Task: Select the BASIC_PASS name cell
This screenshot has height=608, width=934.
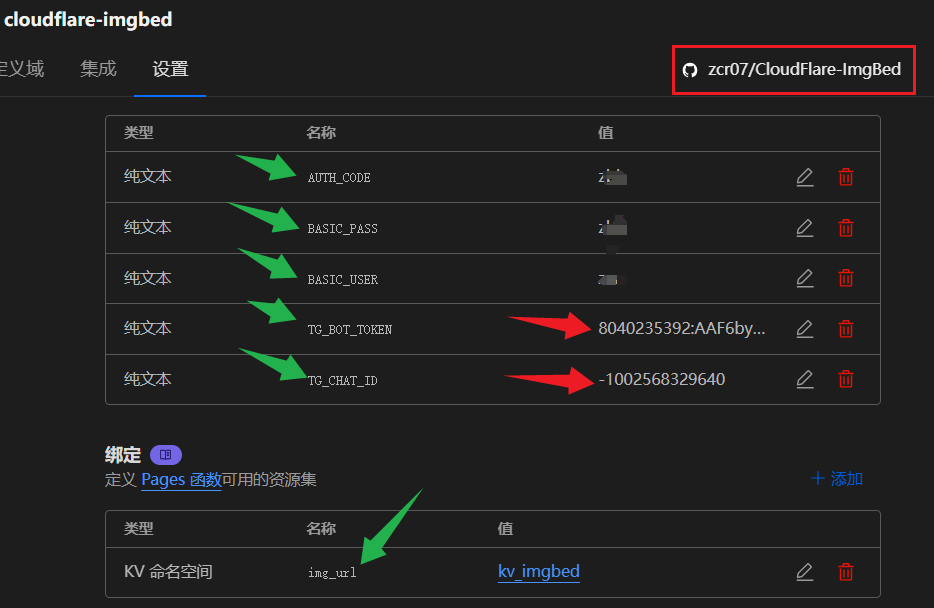Action: 343,229
